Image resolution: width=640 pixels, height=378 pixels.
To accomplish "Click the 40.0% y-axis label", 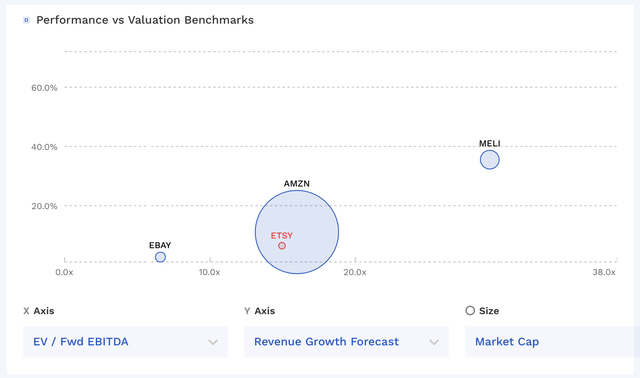I will pyautogui.click(x=44, y=147).
